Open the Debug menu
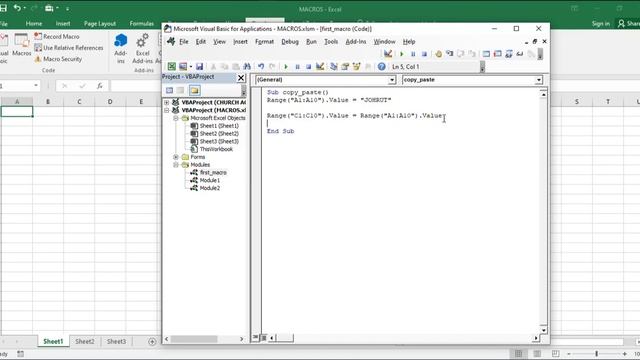 pyautogui.click(x=290, y=42)
